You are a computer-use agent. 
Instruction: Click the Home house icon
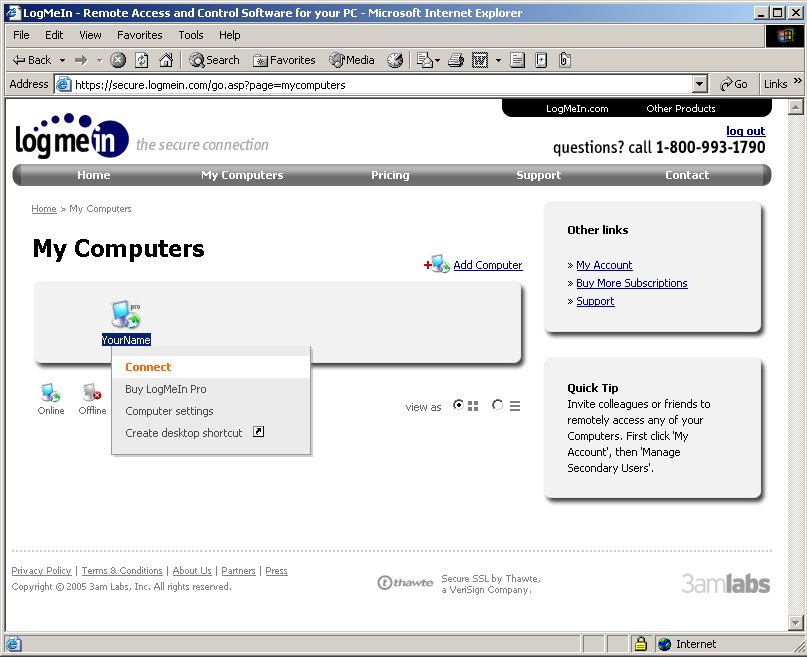point(166,60)
